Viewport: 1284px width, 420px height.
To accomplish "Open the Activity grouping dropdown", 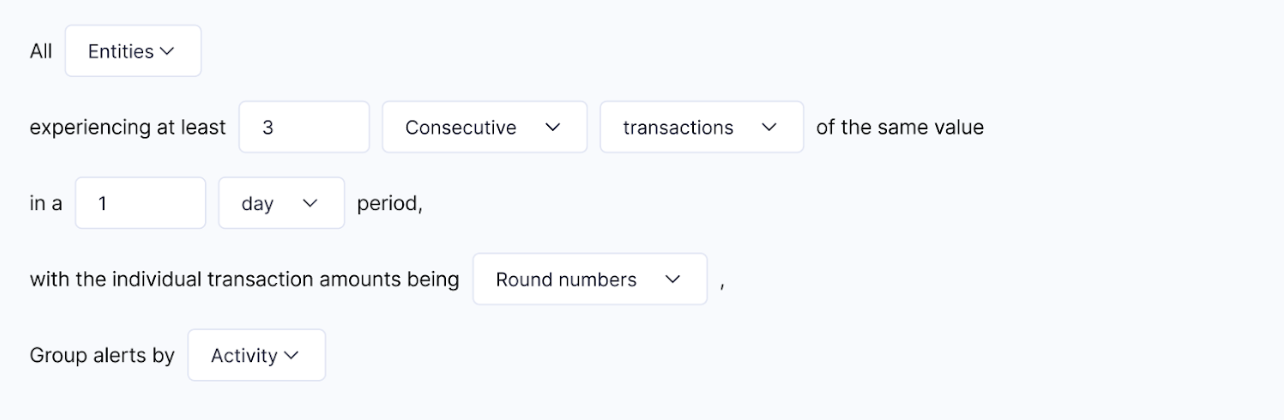I will tap(256, 355).
